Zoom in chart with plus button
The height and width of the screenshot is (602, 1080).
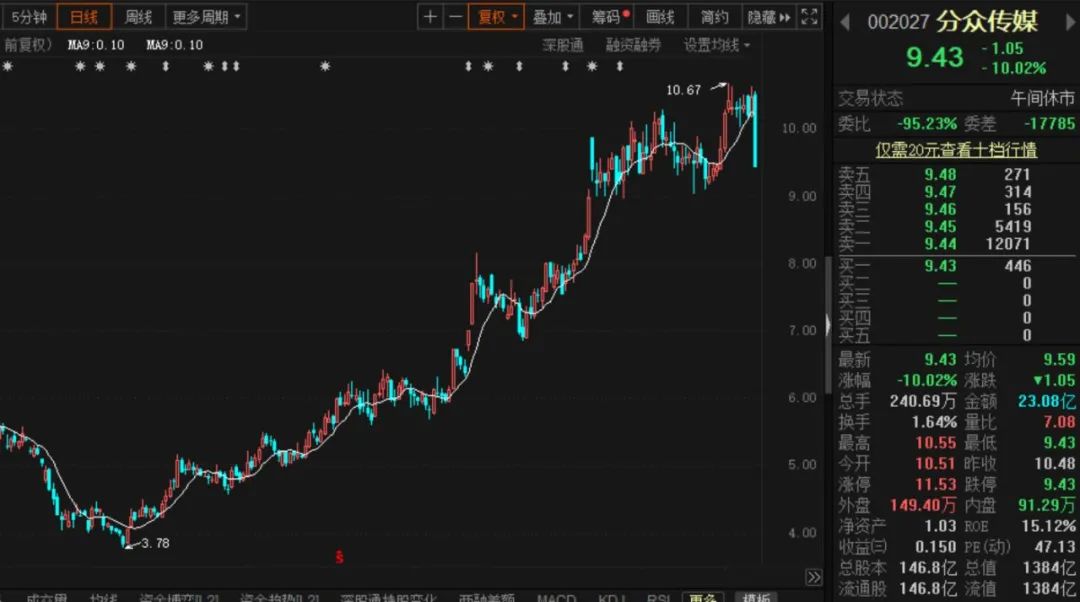pyautogui.click(x=430, y=17)
